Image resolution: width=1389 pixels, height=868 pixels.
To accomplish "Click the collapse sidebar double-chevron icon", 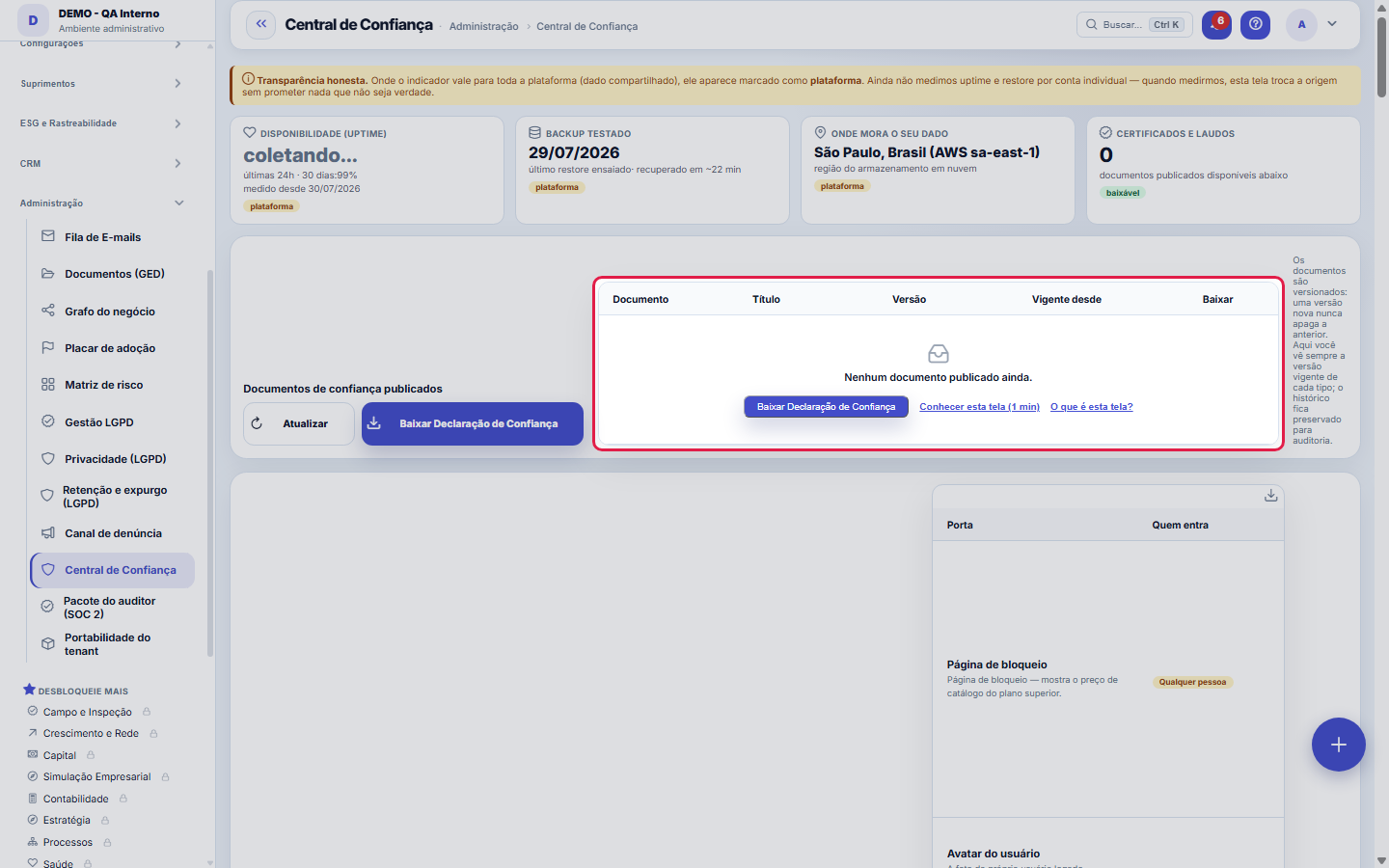I will (260, 24).
